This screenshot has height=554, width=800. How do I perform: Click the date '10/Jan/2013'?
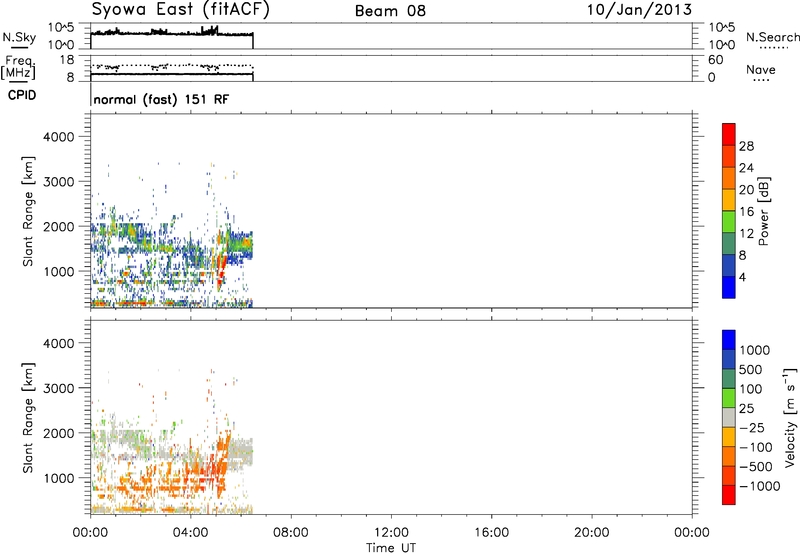click(x=639, y=10)
